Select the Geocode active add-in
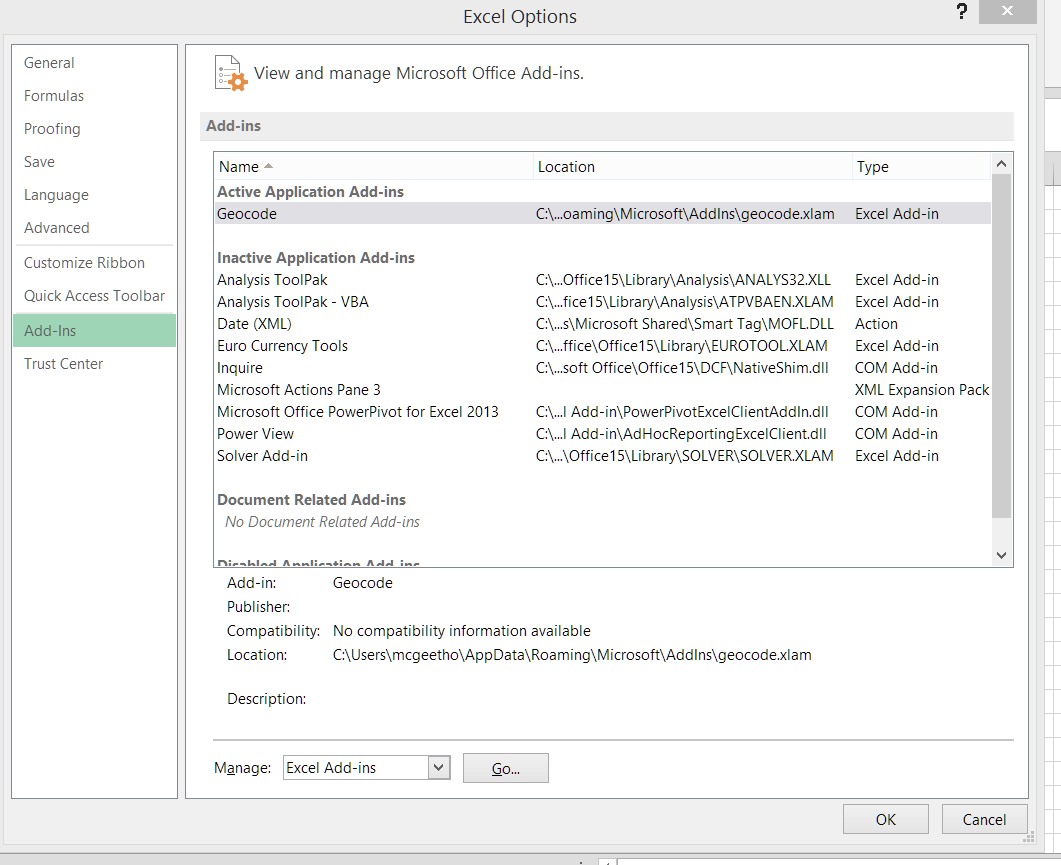The image size is (1061, 865). (x=247, y=214)
